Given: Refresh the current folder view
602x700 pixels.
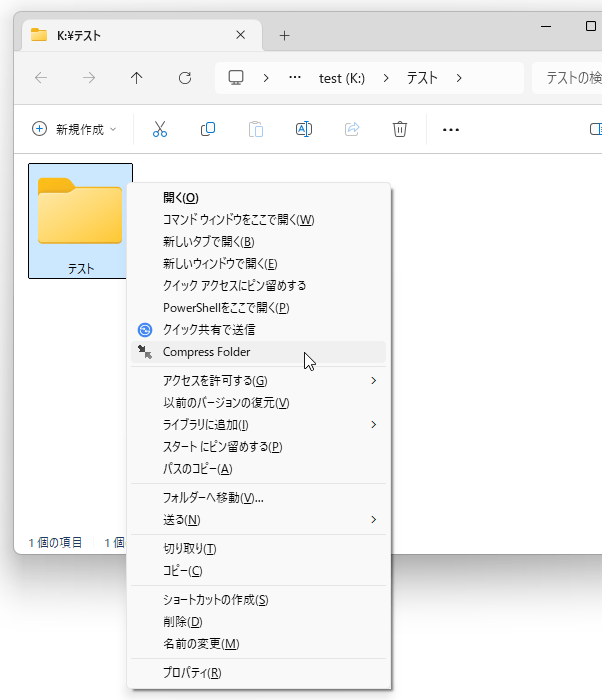Looking at the screenshot, I should [185, 78].
